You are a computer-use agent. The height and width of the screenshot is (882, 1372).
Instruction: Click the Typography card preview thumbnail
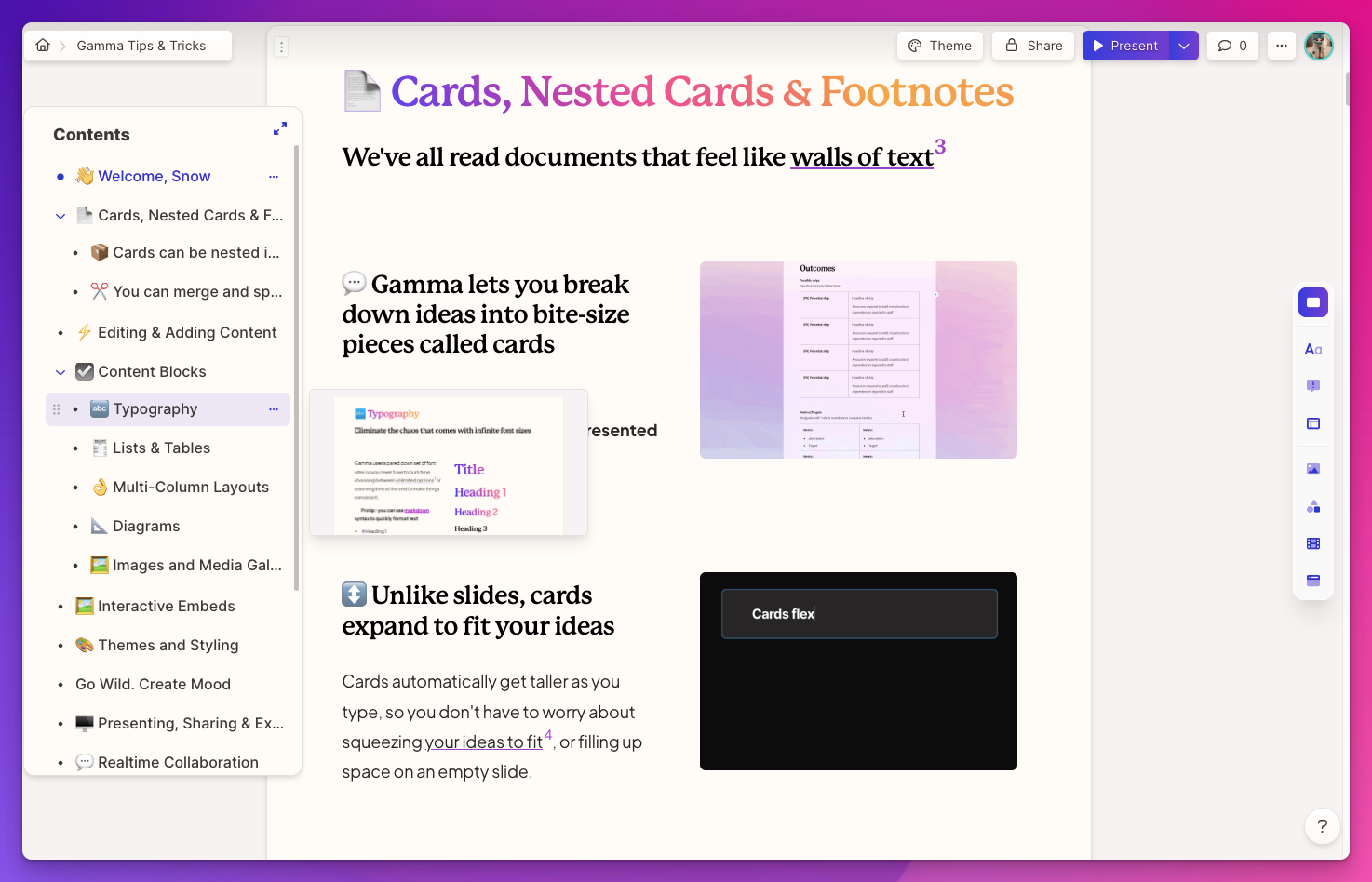(449, 462)
